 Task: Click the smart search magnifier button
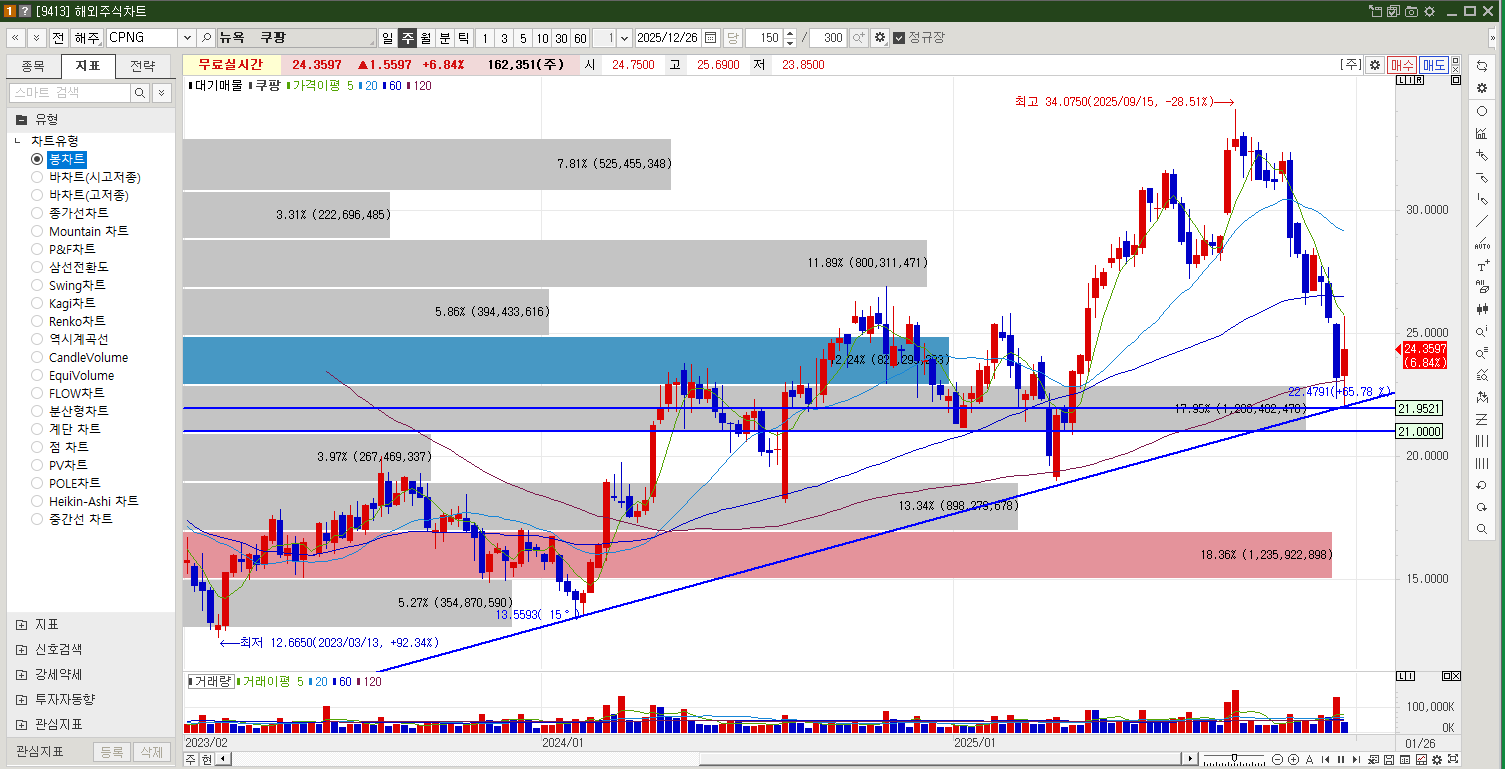pyautogui.click(x=140, y=92)
